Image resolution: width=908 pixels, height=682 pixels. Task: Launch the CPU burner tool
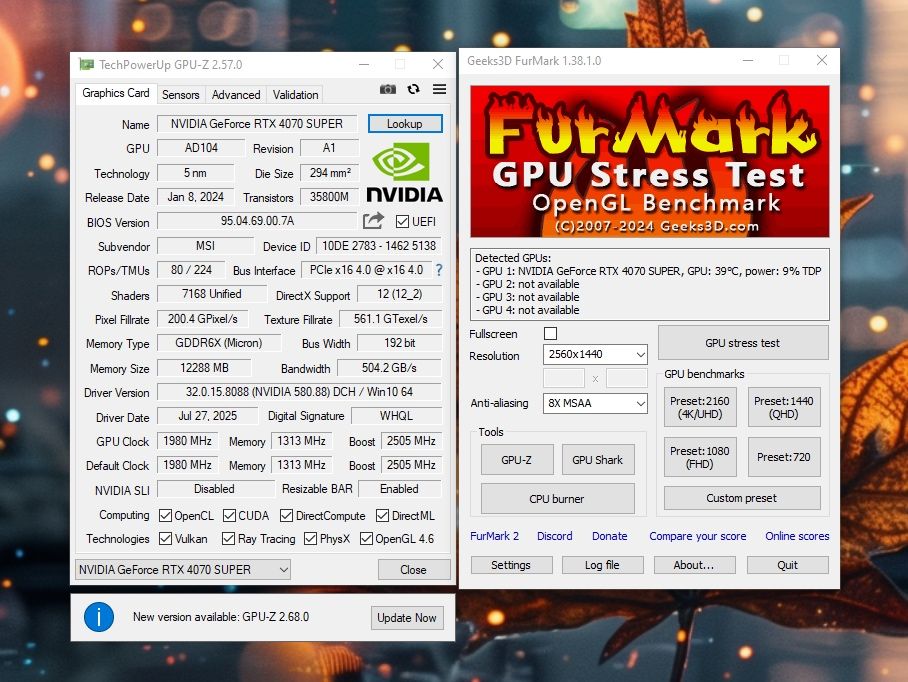[558, 499]
